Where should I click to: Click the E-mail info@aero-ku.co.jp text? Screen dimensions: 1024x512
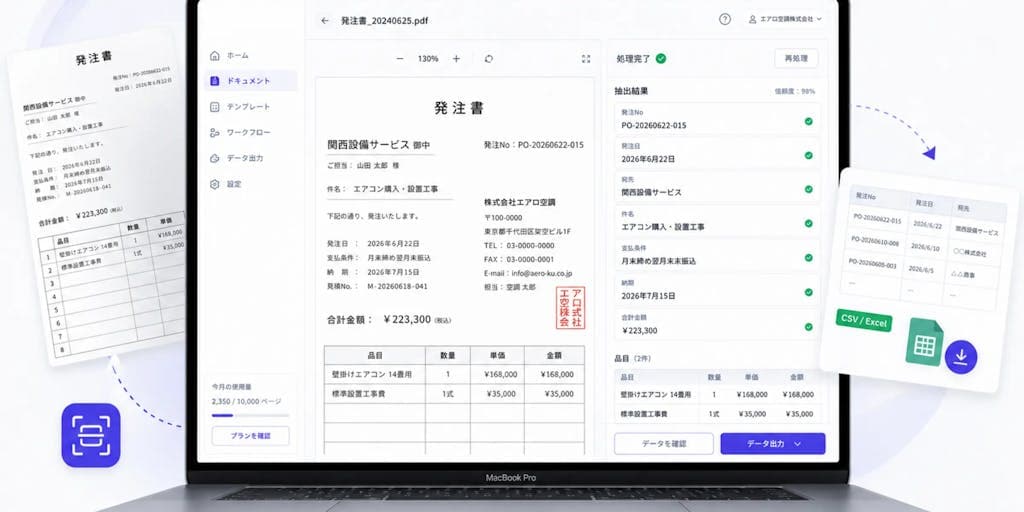(x=528, y=274)
